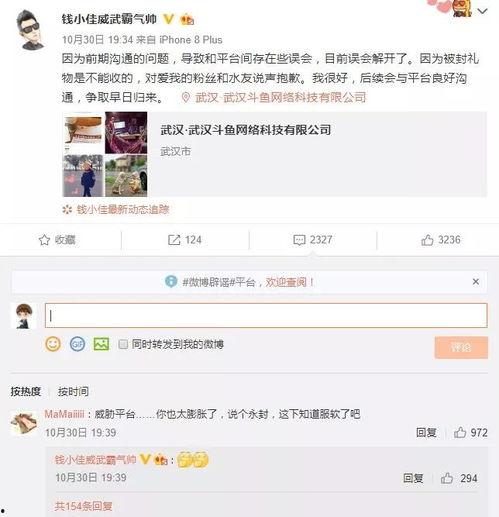Image resolution: width=499 pixels, height=517 pixels.
Task: Open 欢迎查阅 link in notice banner
Action: 286,282
